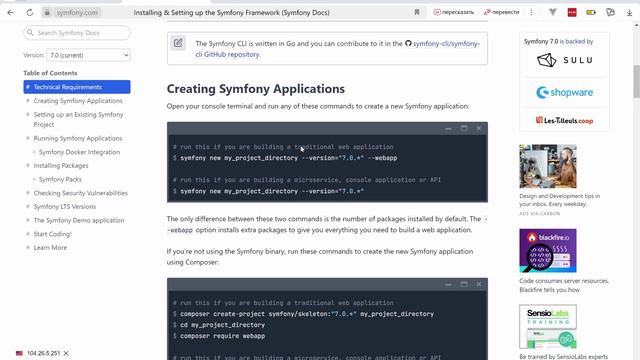
Task: Click minimize icon on composer code block
Action: [x=448, y=284]
